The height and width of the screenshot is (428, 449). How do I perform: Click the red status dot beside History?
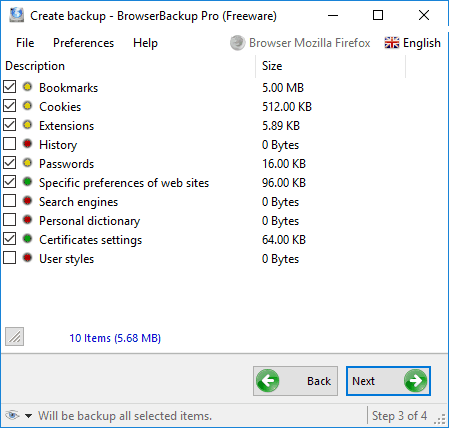(27, 144)
